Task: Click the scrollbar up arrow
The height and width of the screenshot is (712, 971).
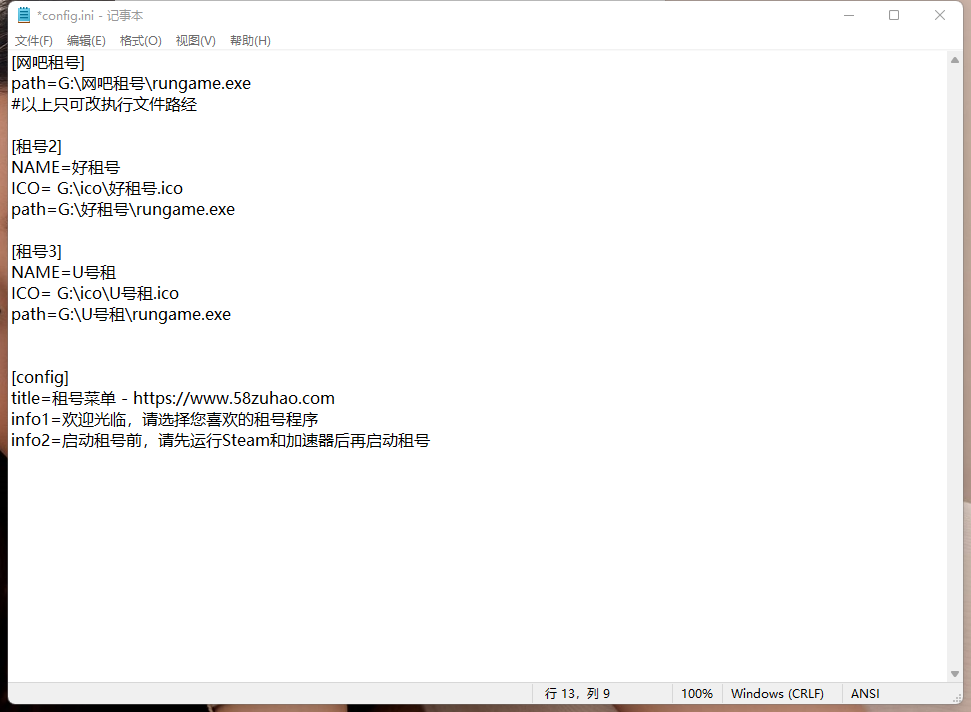Action: [954, 60]
